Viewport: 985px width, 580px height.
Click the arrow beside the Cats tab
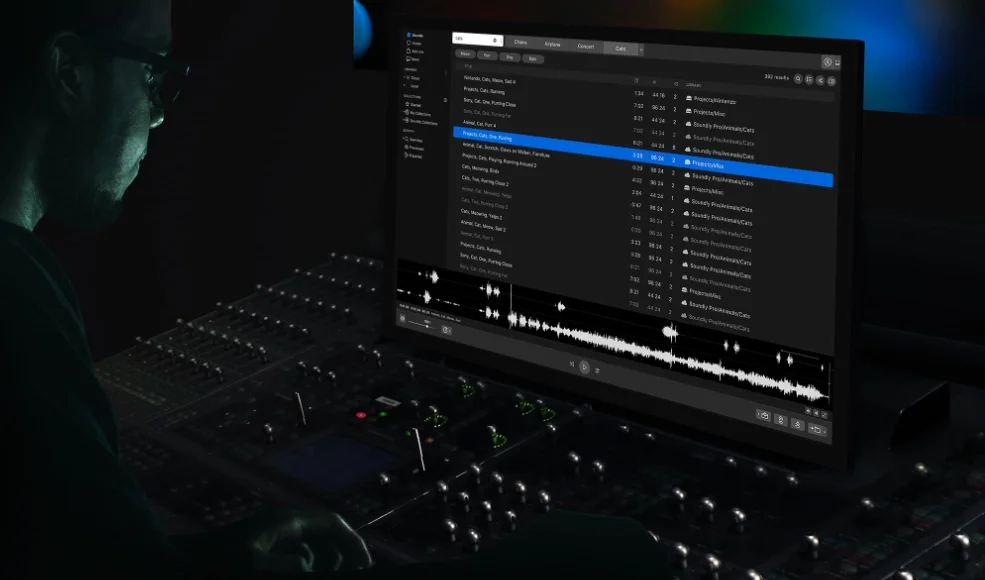coord(641,50)
